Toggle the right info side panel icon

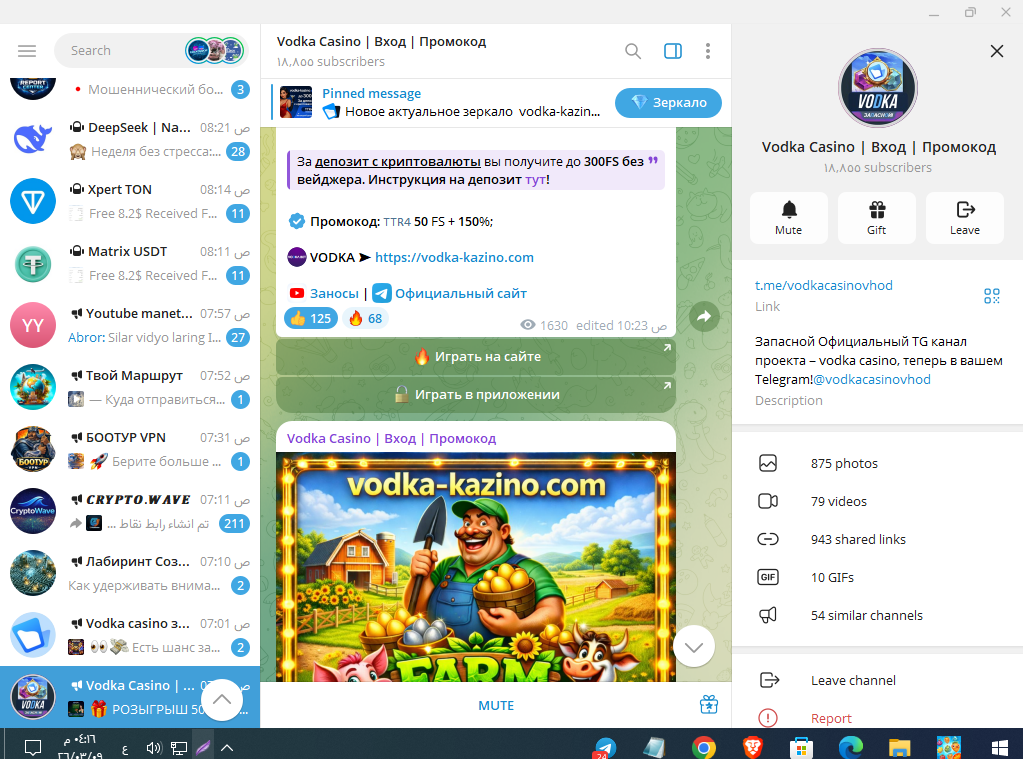673,51
